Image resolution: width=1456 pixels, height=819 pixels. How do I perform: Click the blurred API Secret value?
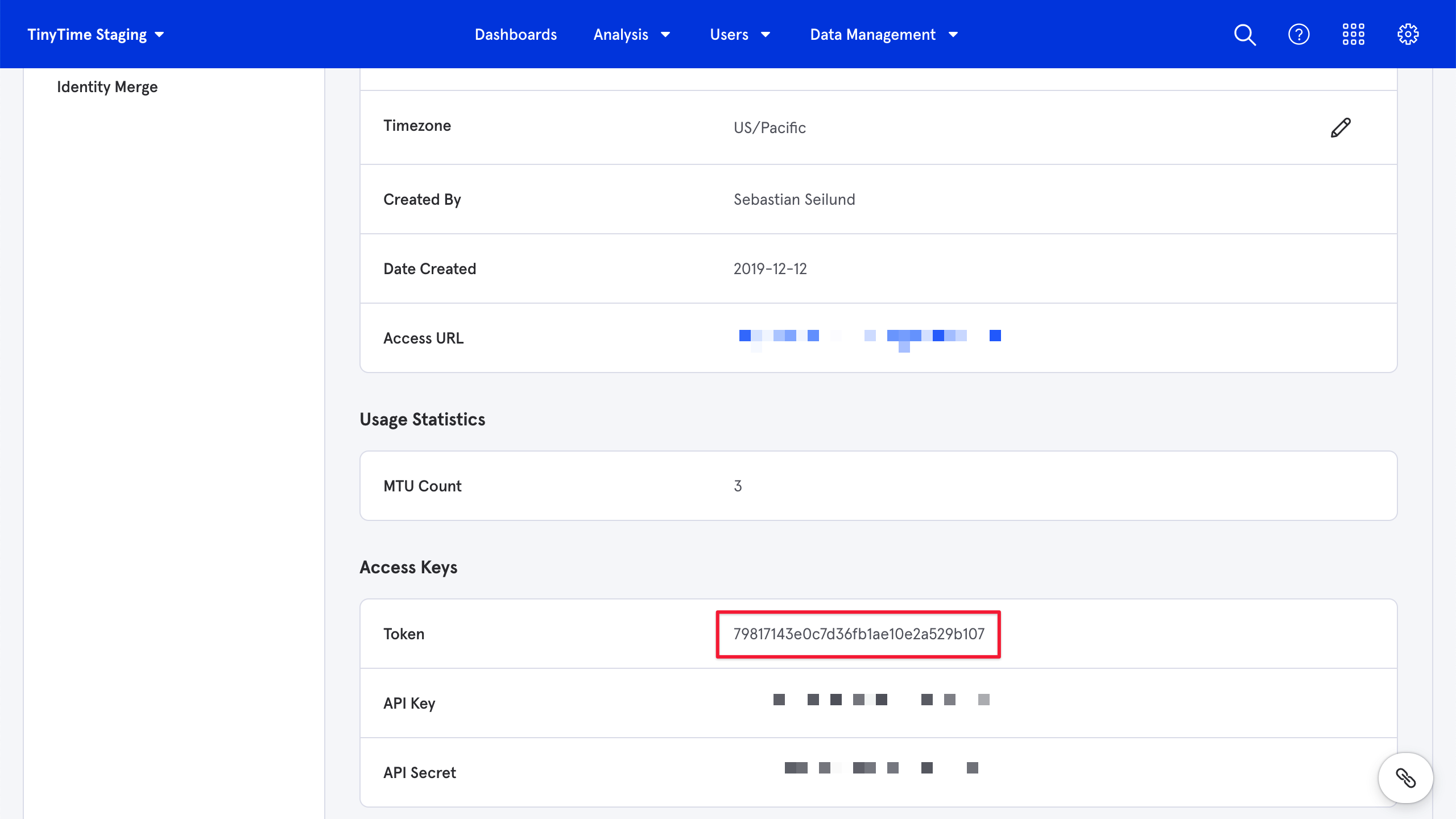[x=881, y=768]
